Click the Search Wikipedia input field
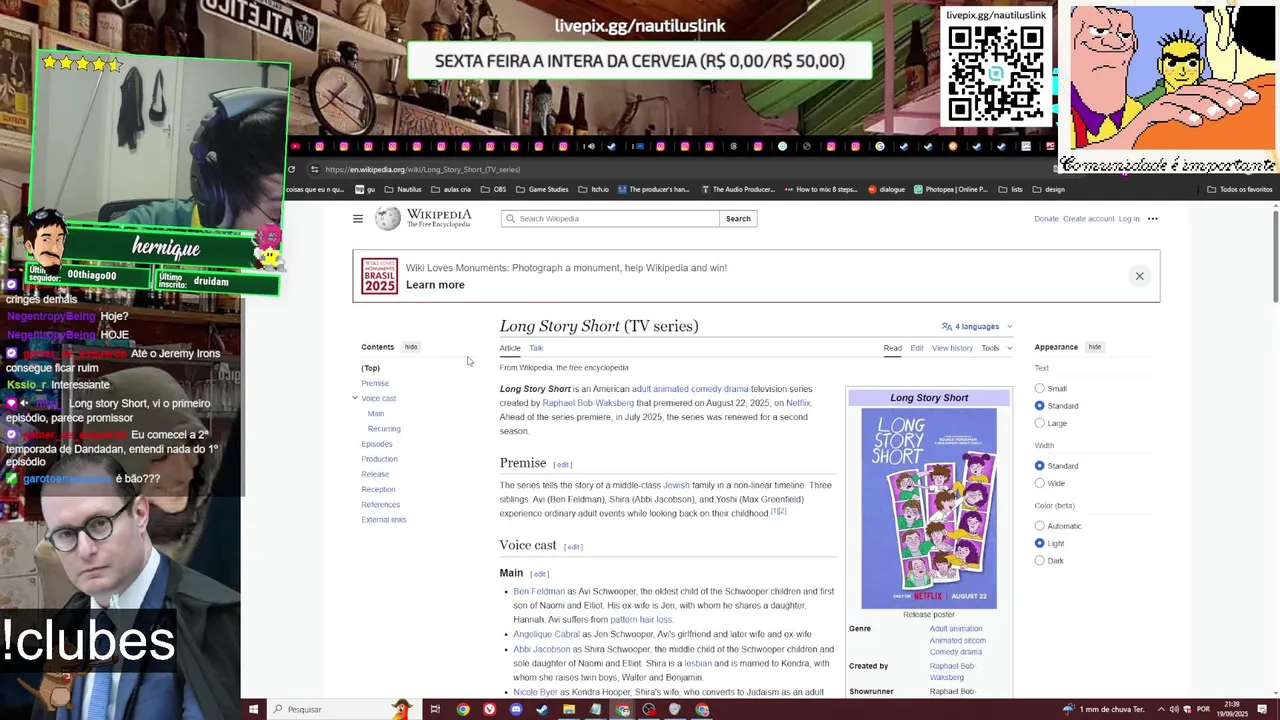1280x720 pixels. pos(610,218)
